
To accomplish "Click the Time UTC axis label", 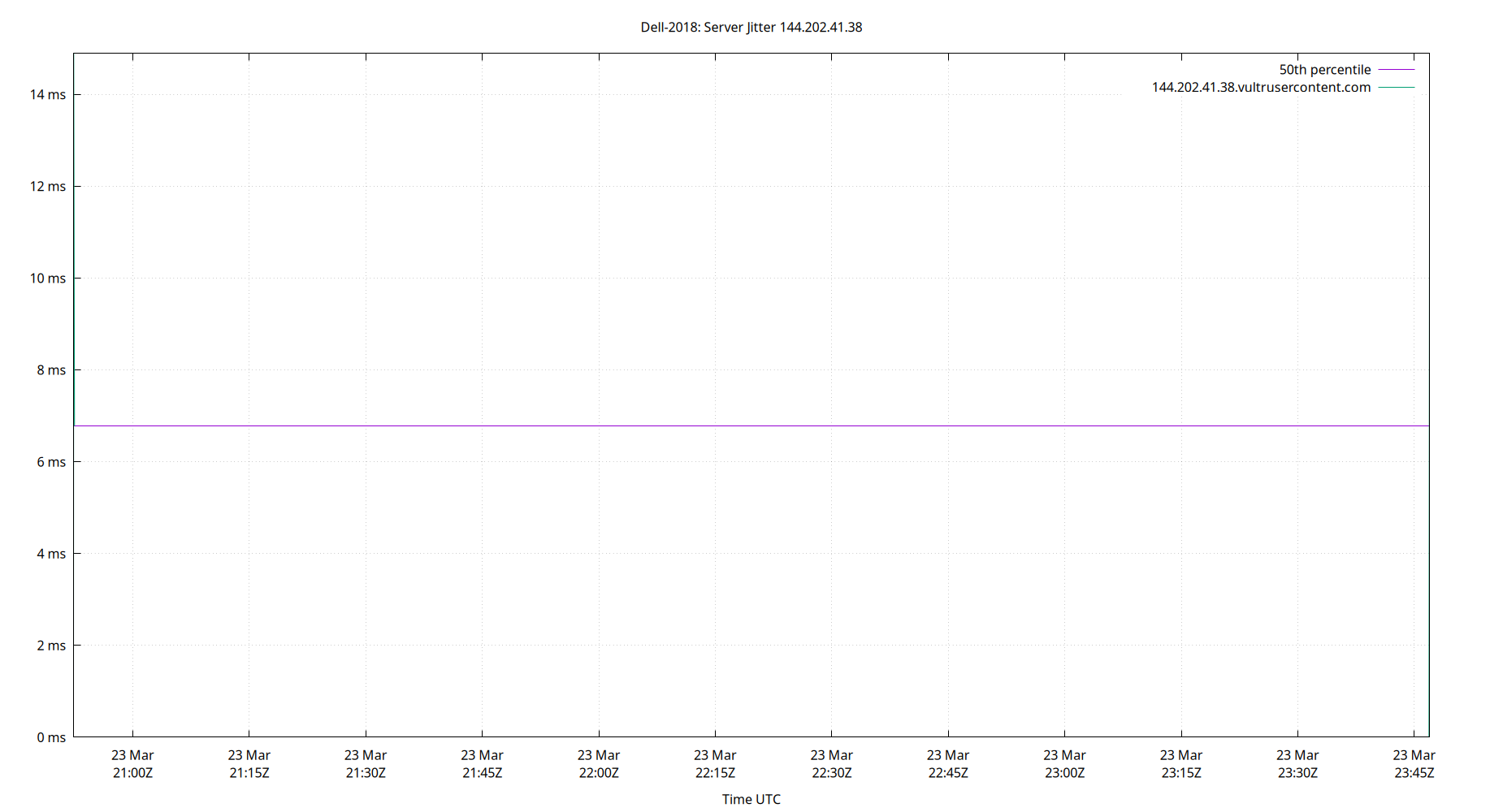I will click(750, 799).
